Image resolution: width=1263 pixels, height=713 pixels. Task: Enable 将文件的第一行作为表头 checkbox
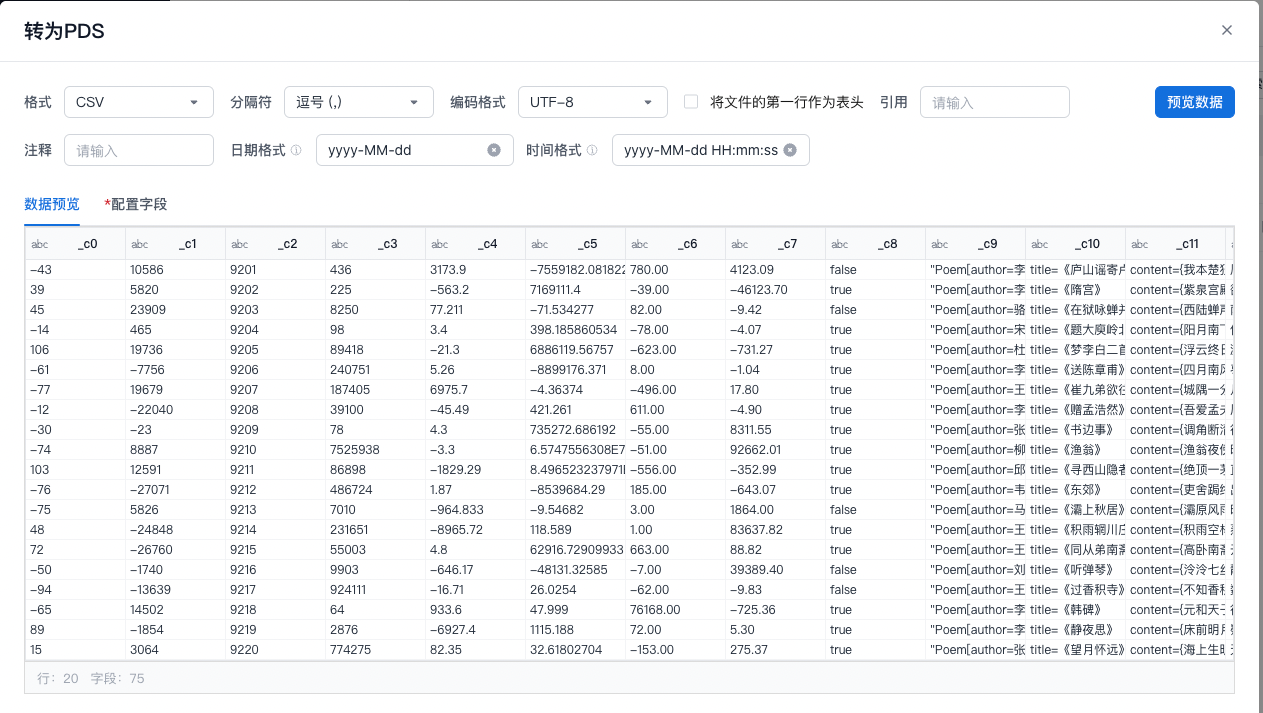pos(691,102)
